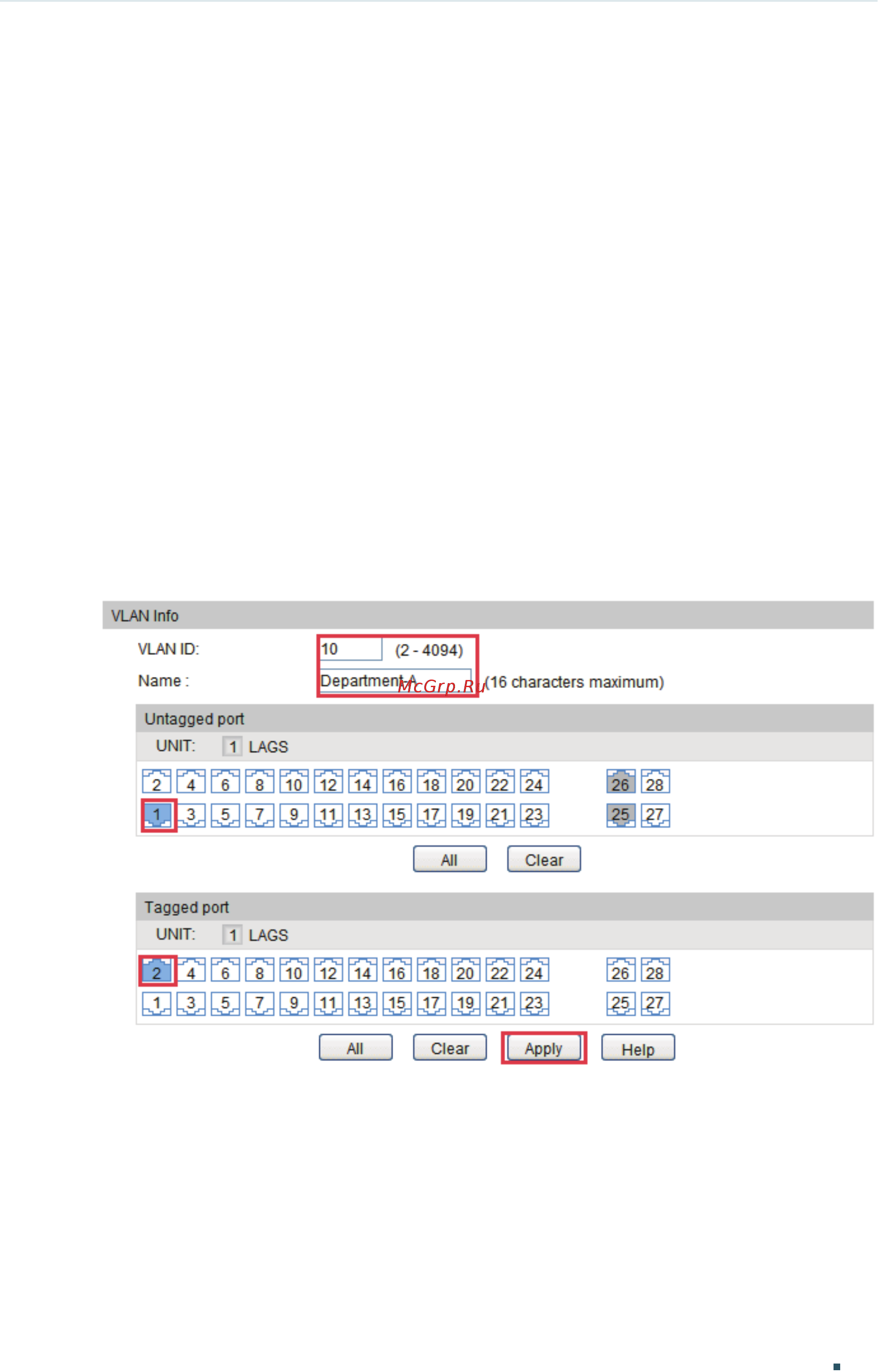The height and width of the screenshot is (1372, 878).
Task: Select untagged port 21
Action: click(x=500, y=815)
